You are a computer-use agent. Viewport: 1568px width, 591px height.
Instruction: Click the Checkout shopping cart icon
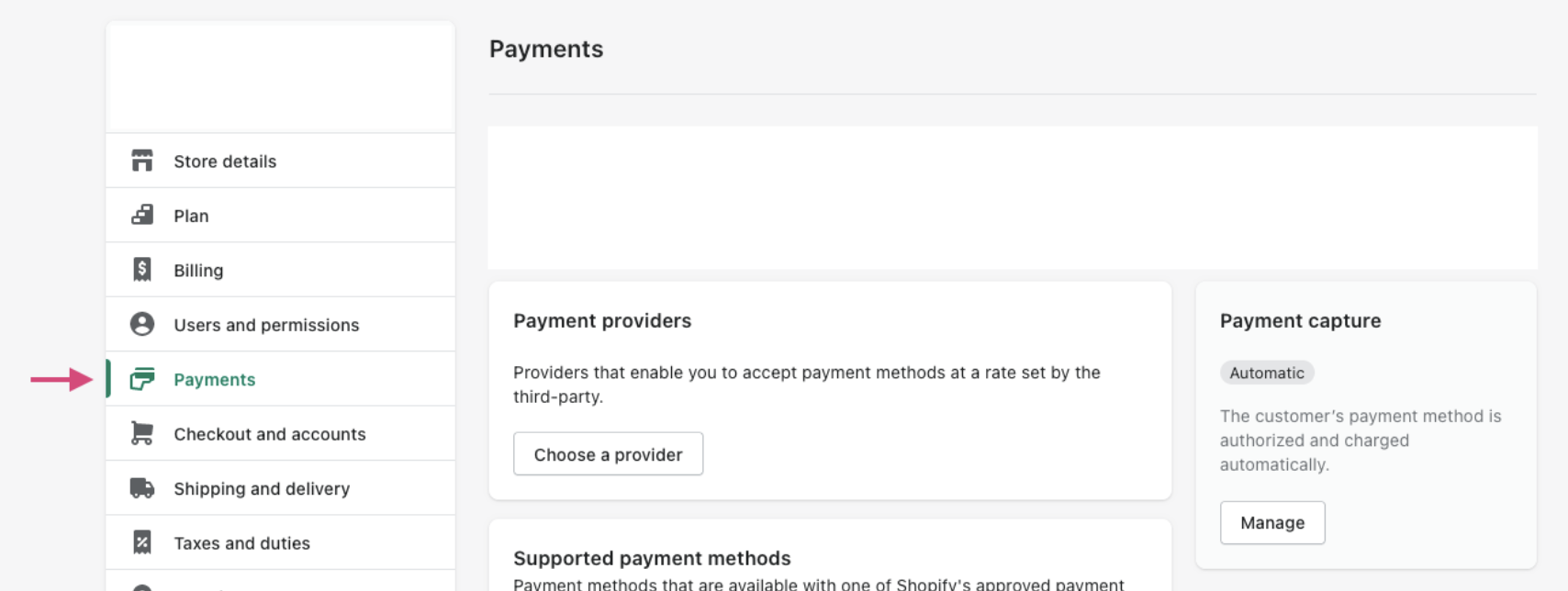pyautogui.click(x=142, y=433)
